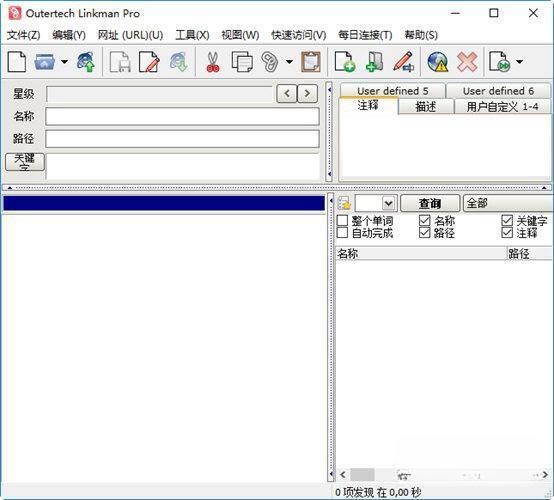Click in the 路径 input field
The image size is (554, 500).
(182, 139)
